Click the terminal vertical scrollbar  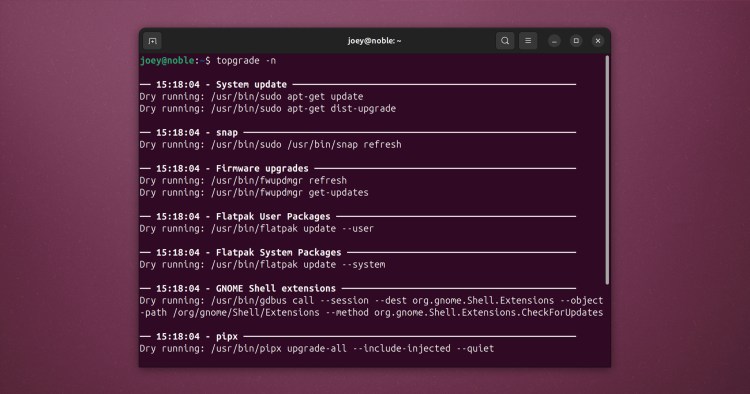[x=607, y=170]
